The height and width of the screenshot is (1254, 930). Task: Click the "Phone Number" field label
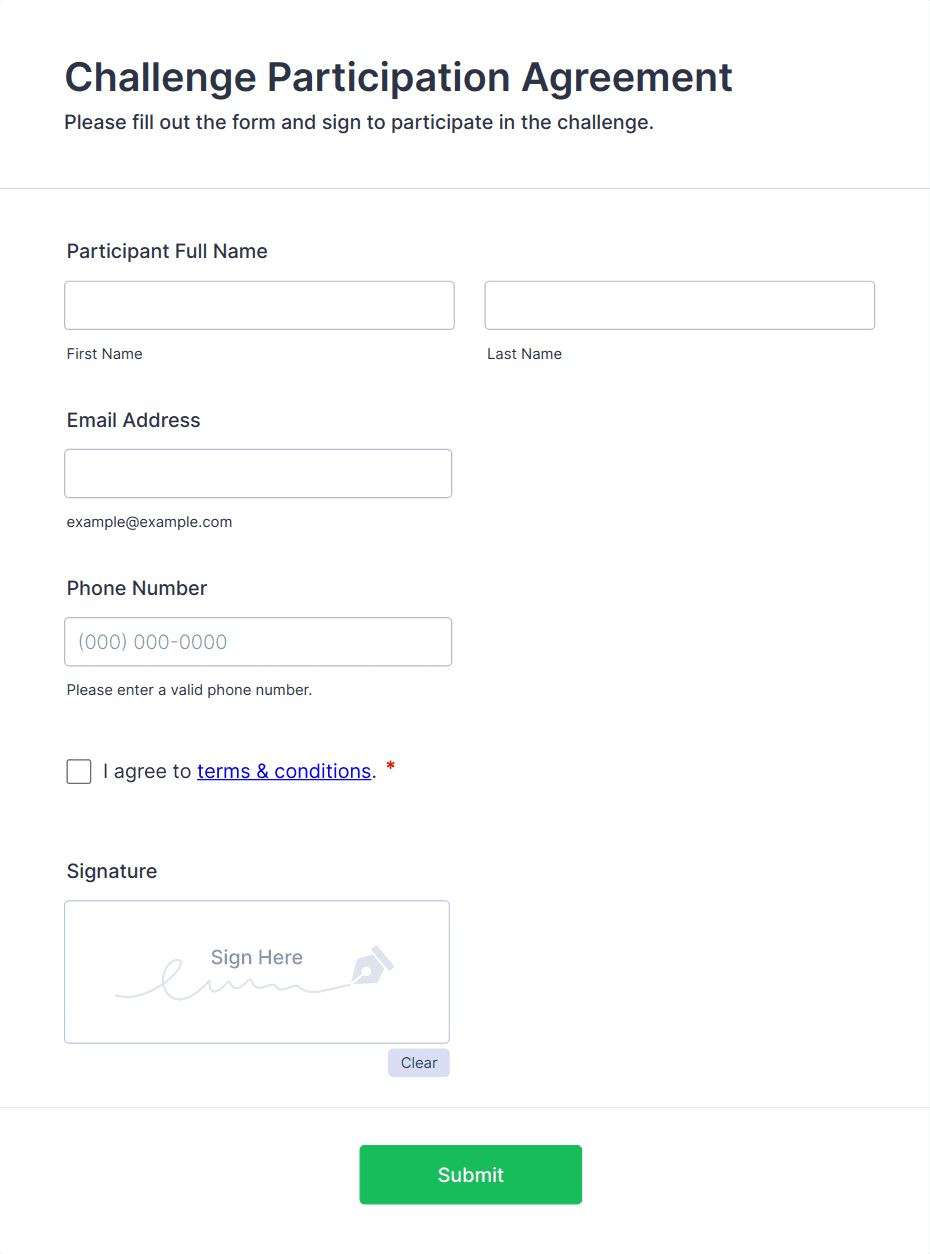137,588
